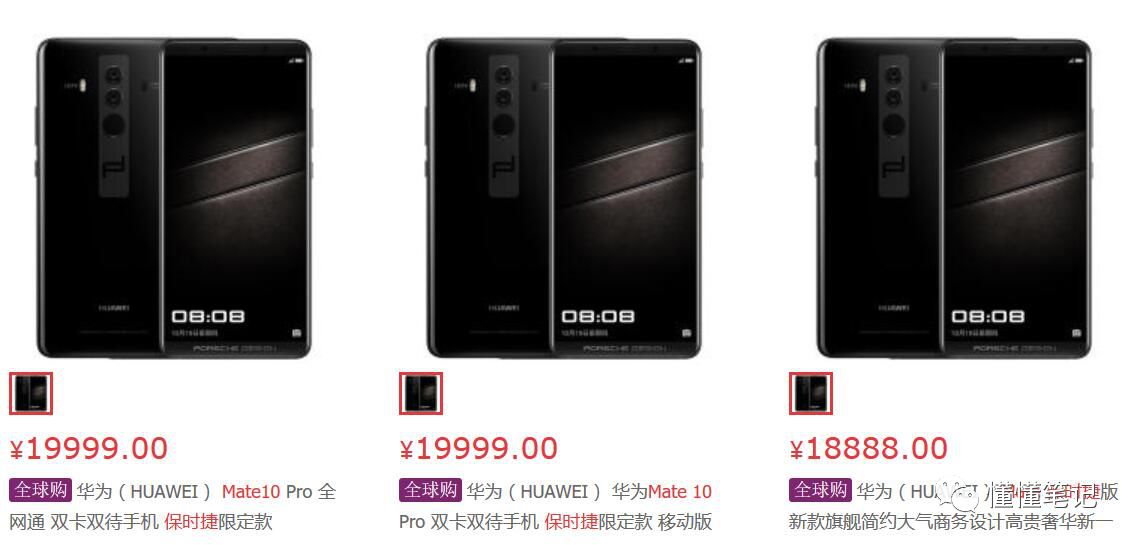Click the second 全球购 purple badge
Image resolution: width=1134 pixels, height=545 pixels.
click(x=430, y=491)
